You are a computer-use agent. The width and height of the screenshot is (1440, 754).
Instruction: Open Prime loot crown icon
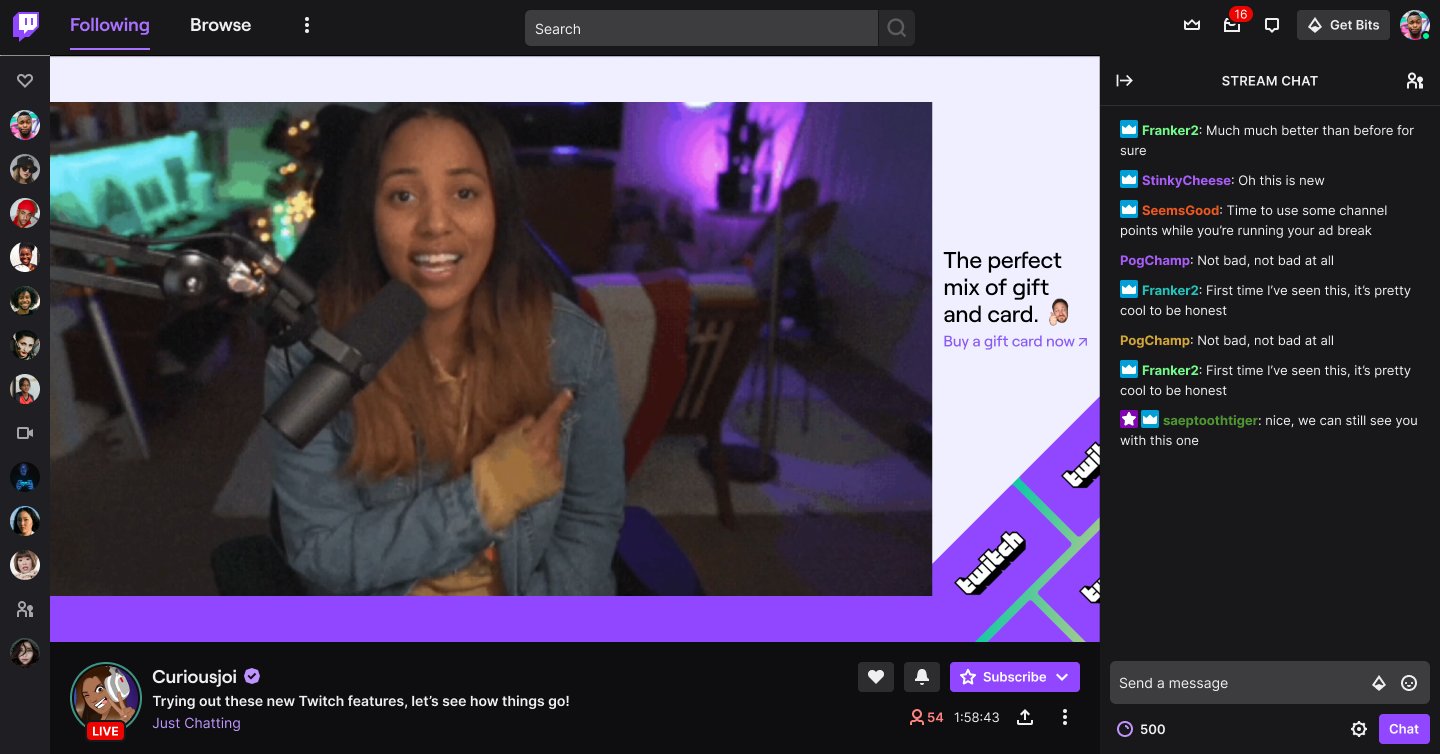[x=1192, y=25]
